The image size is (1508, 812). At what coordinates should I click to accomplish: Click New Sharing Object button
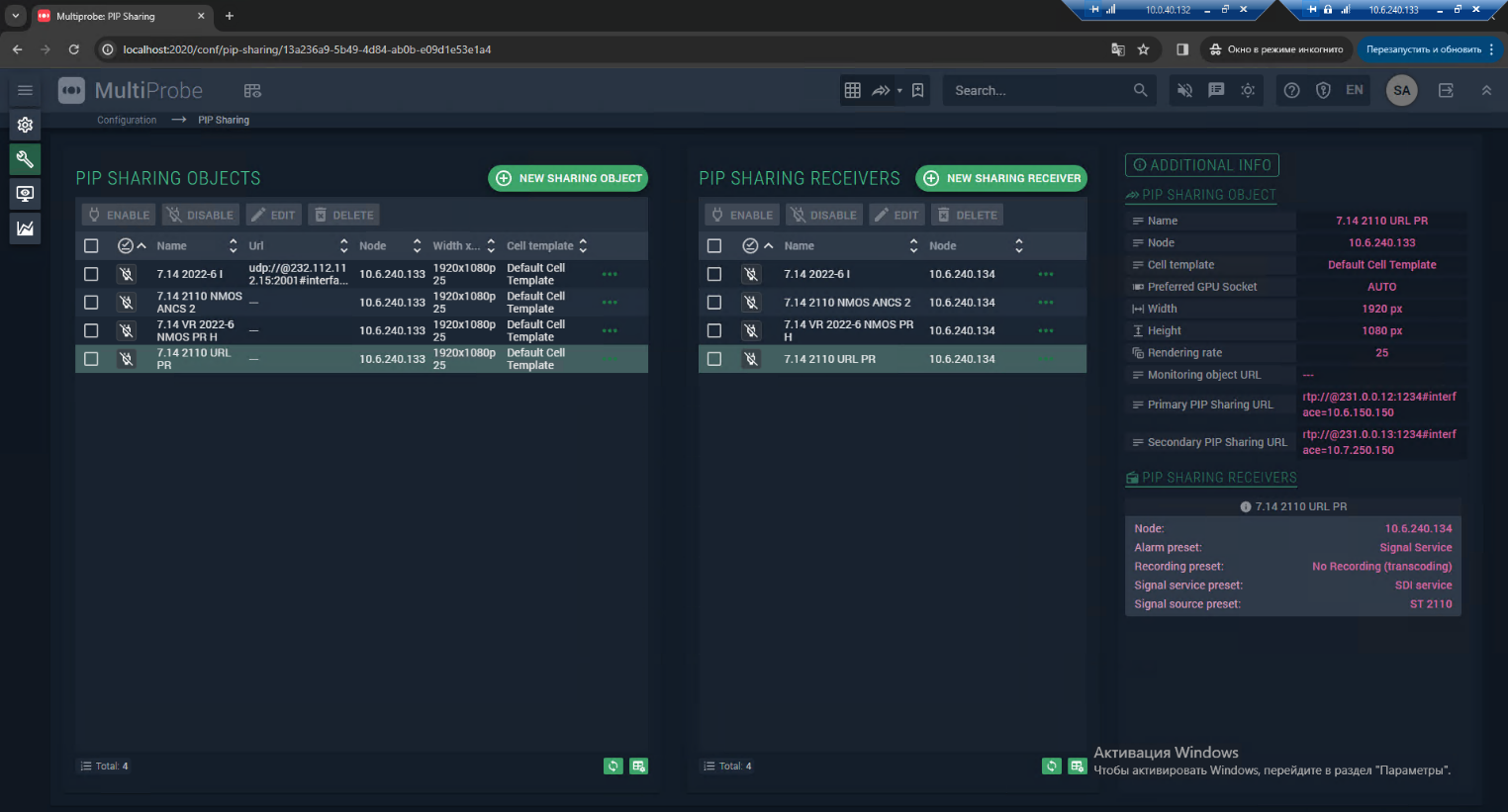click(x=568, y=178)
